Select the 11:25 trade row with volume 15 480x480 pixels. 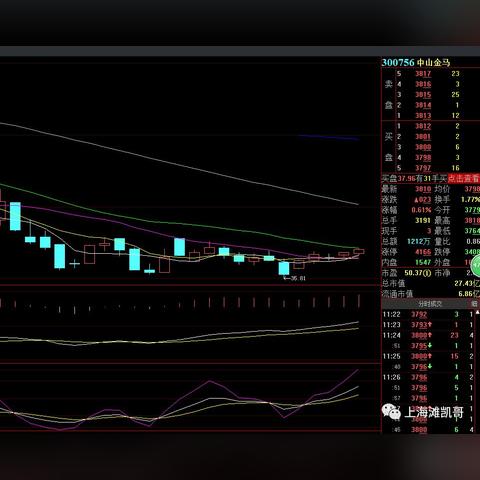[x=429, y=356]
